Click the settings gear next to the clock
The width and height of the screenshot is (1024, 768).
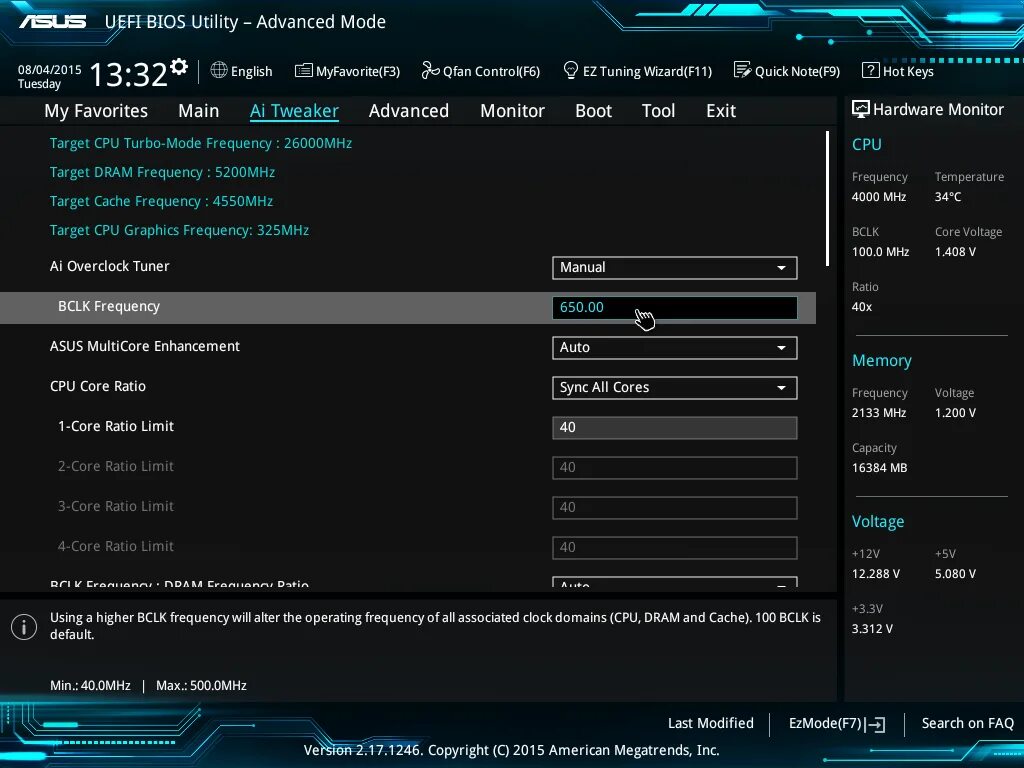(x=179, y=67)
